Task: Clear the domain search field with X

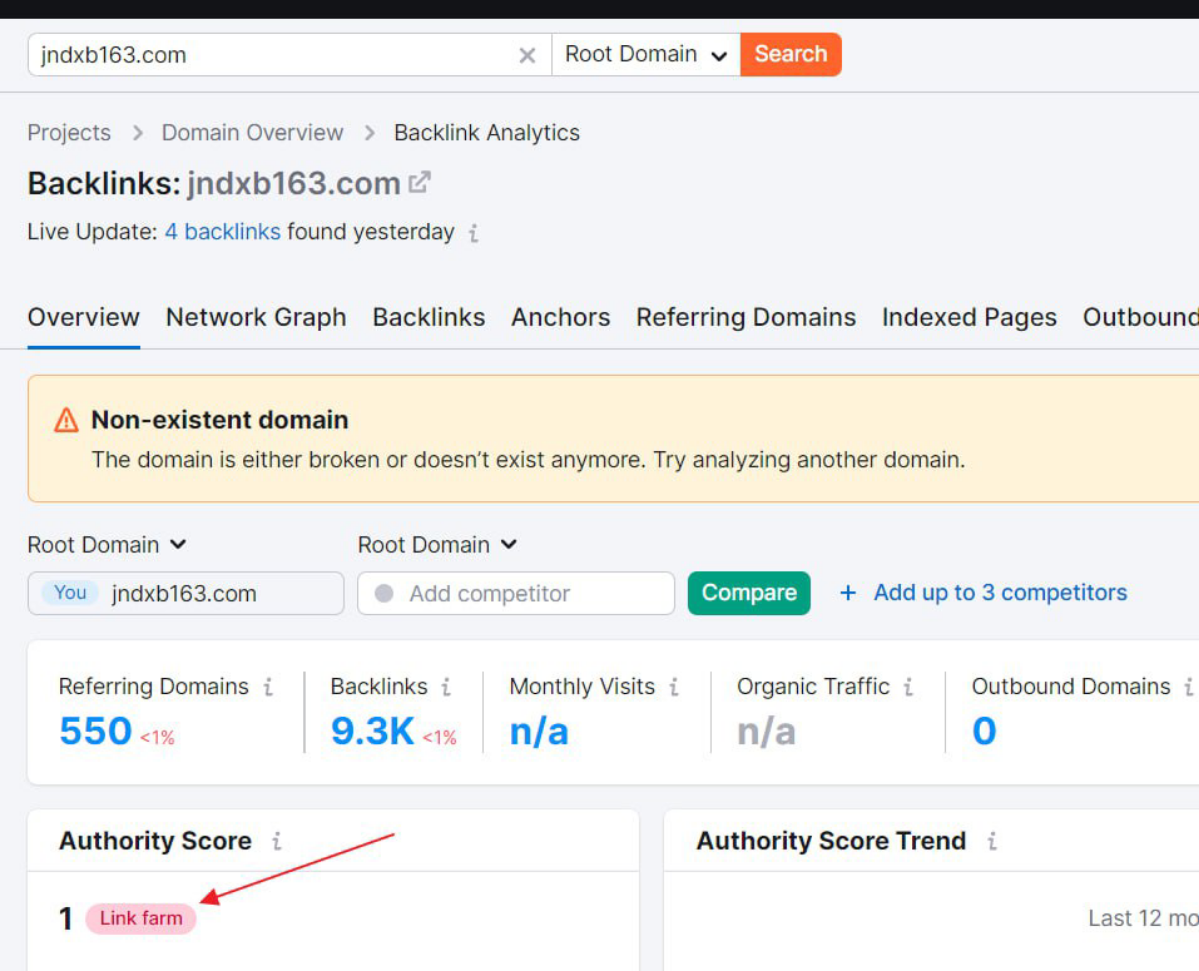Action: point(527,55)
